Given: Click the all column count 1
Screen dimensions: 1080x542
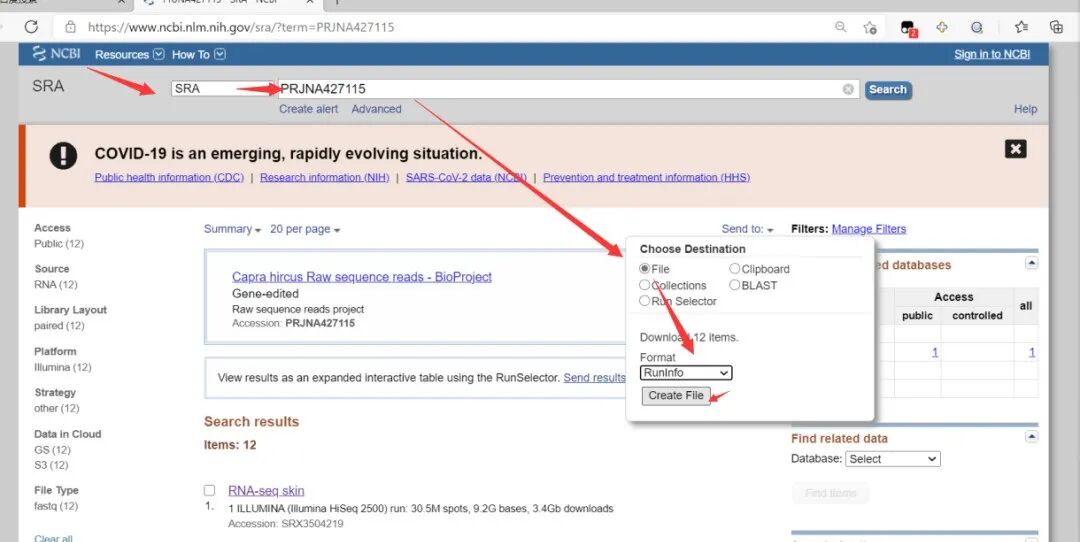Looking at the screenshot, I should point(1032,352).
